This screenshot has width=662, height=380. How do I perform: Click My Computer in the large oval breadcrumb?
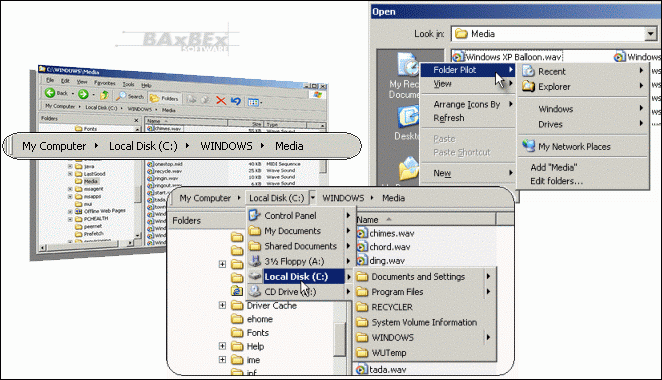(x=54, y=146)
